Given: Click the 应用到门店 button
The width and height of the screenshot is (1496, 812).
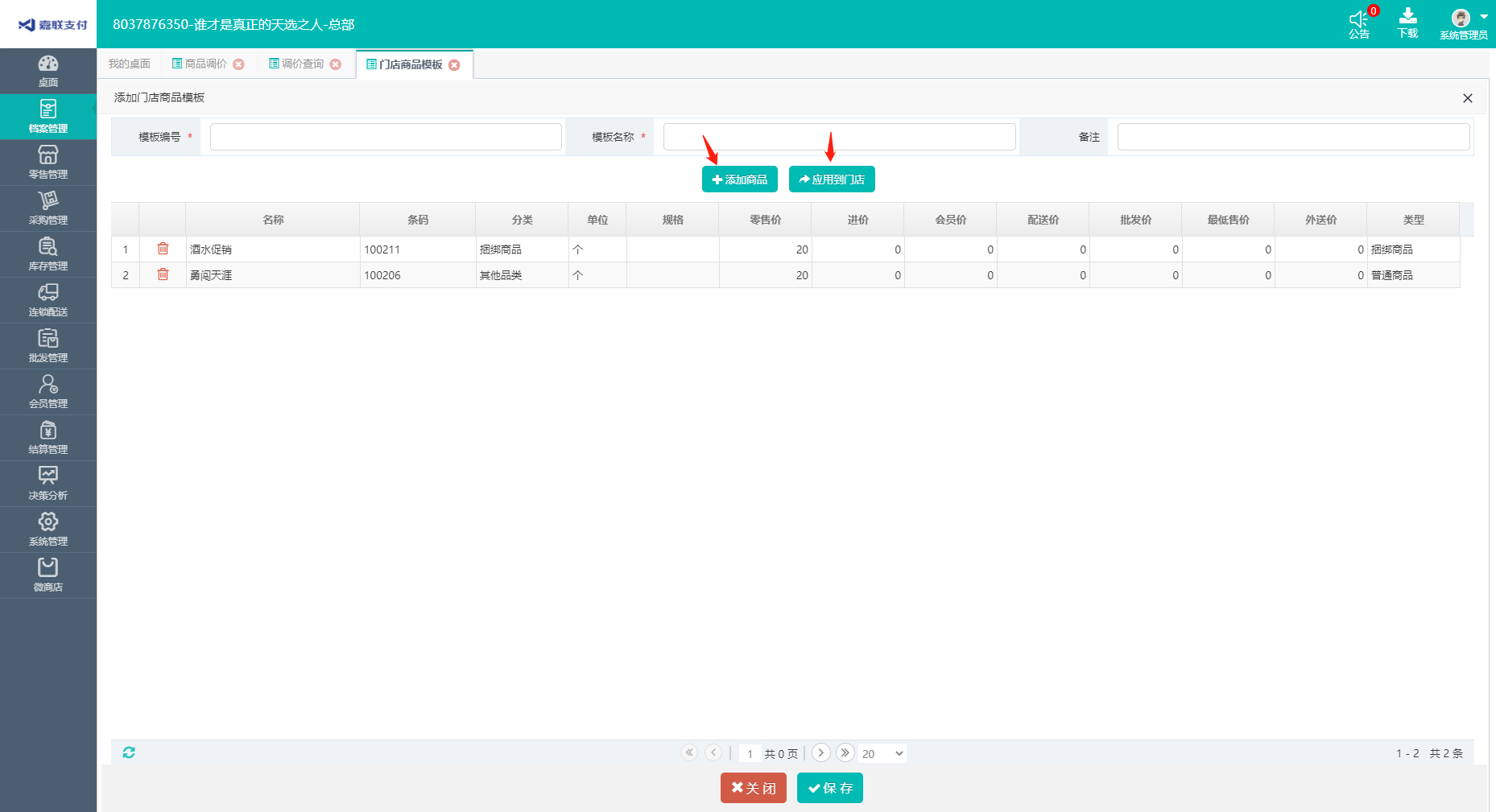Looking at the screenshot, I should click(x=832, y=179).
